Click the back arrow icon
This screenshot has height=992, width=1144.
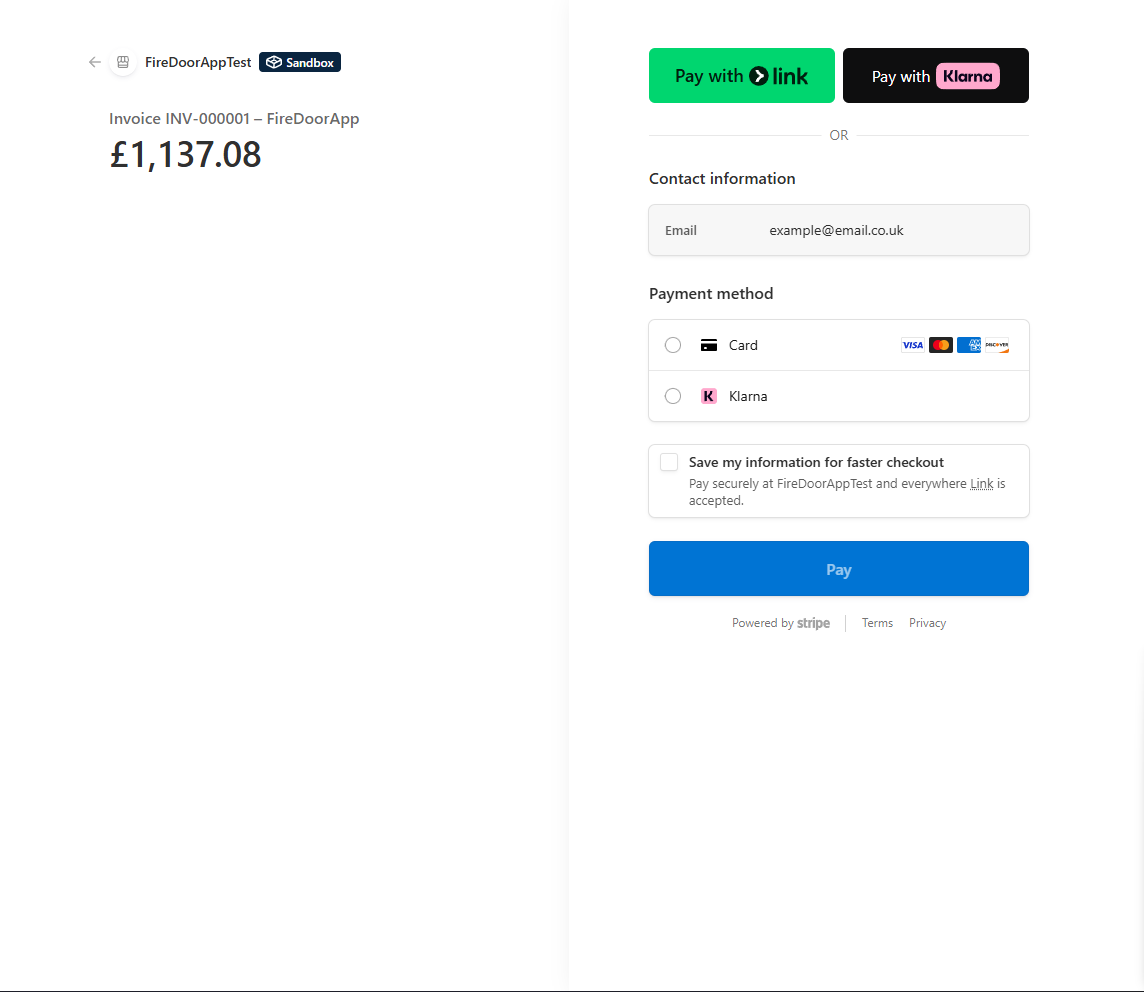tap(93, 62)
